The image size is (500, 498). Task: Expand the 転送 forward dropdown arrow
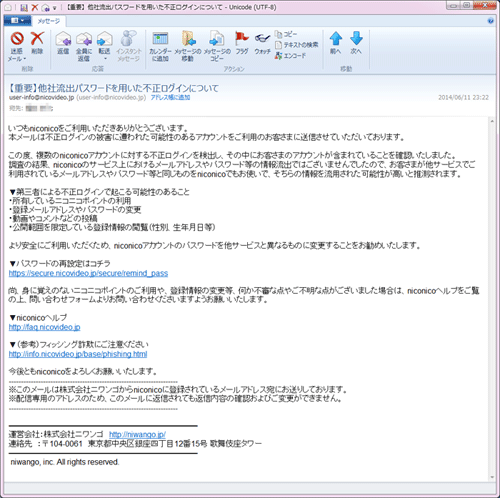pyautogui.click(x=105, y=59)
